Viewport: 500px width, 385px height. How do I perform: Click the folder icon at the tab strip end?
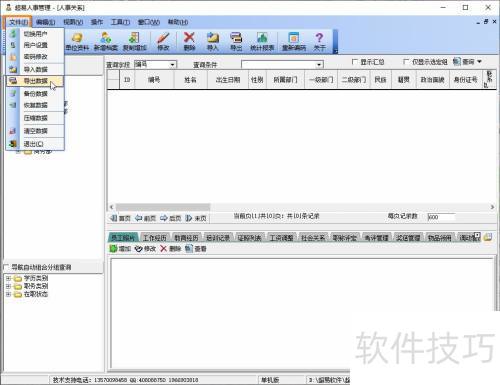(488, 237)
